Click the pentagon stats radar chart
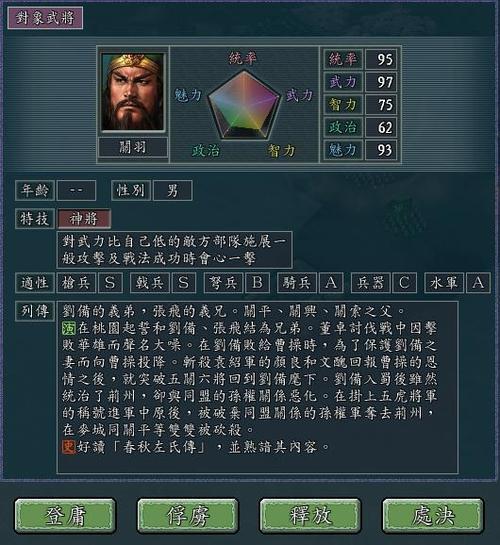Image resolution: width=500 pixels, height=545 pixels. (244, 104)
